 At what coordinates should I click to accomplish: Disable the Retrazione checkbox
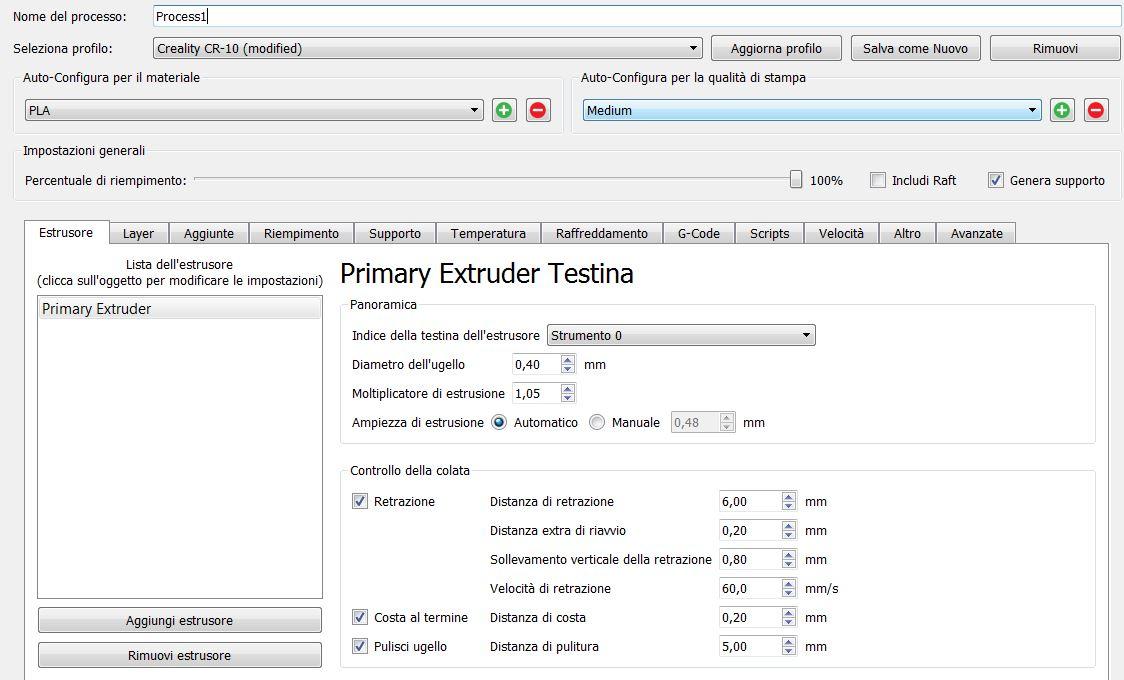360,502
